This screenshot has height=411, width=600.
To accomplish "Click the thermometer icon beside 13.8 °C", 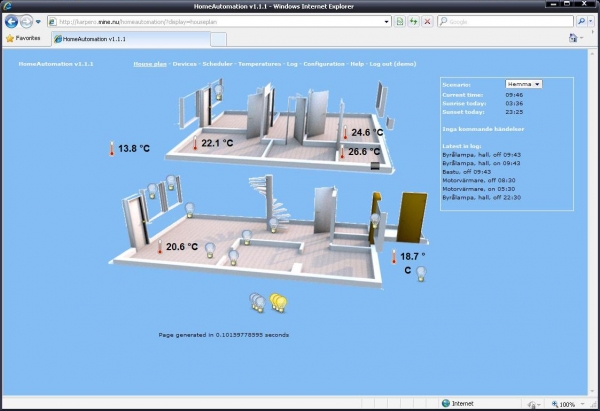I will click(x=112, y=148).
